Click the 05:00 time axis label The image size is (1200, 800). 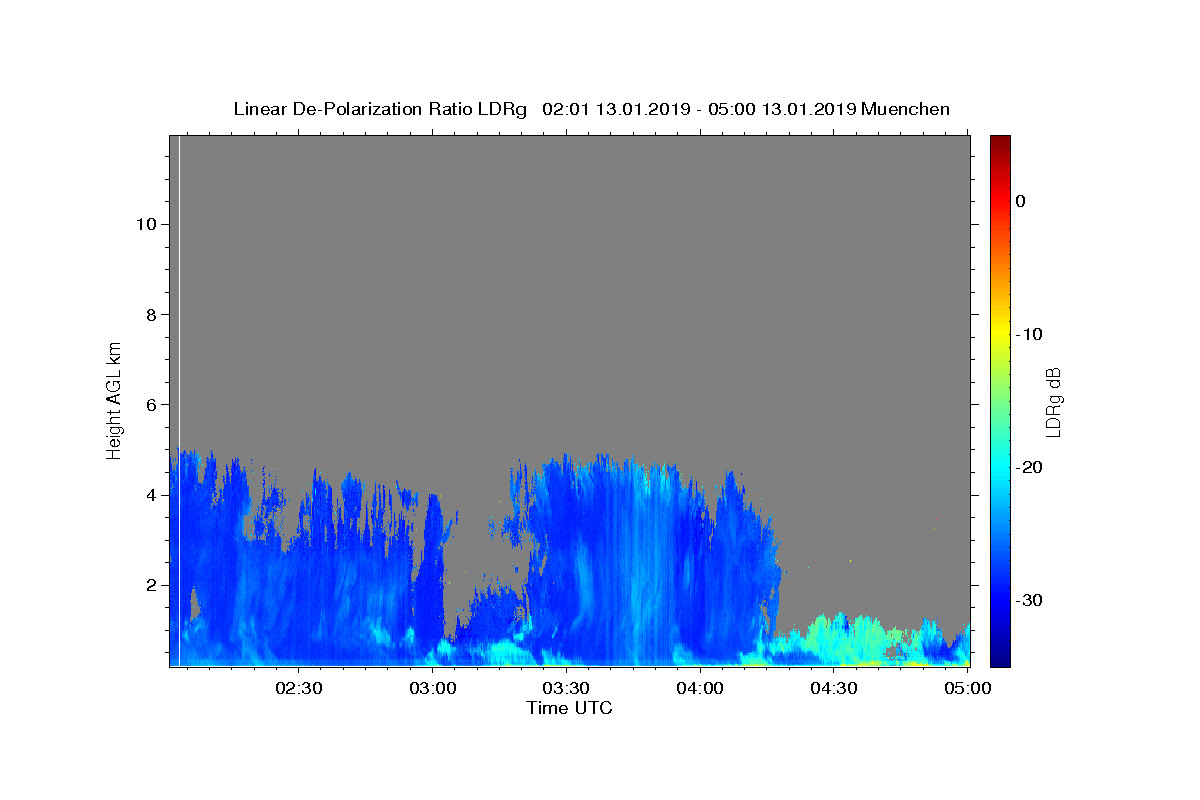pyautogui.click(x=968, y=688)
